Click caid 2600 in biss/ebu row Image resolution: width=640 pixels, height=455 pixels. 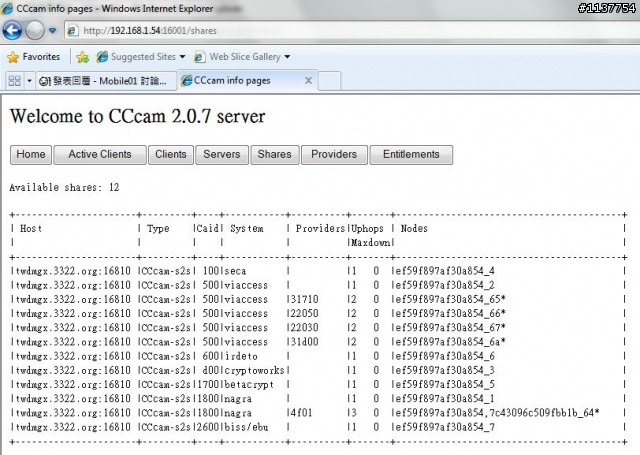[x=207, y=427]
